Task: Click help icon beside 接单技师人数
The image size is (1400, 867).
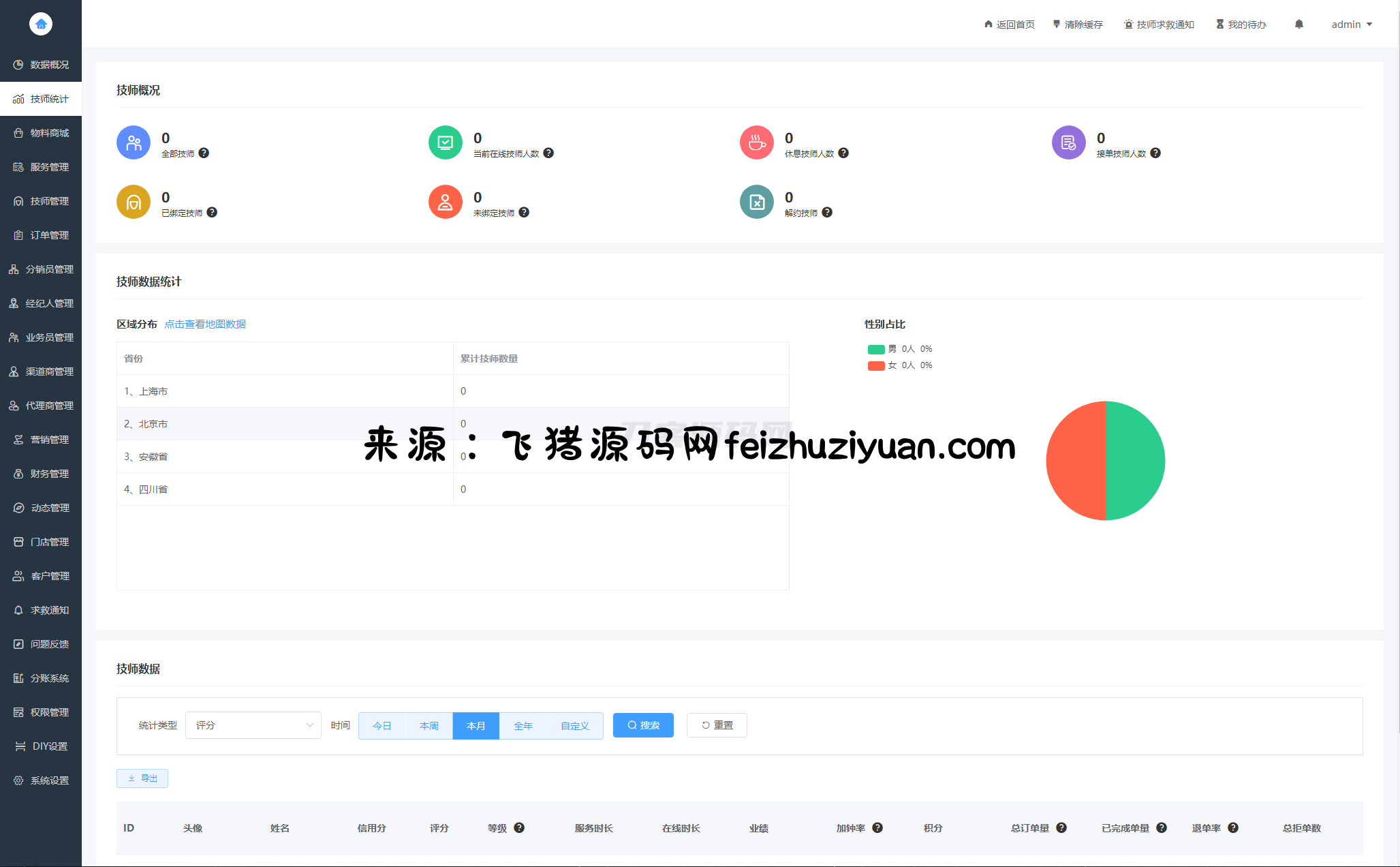Action: tap(1155, 153)
